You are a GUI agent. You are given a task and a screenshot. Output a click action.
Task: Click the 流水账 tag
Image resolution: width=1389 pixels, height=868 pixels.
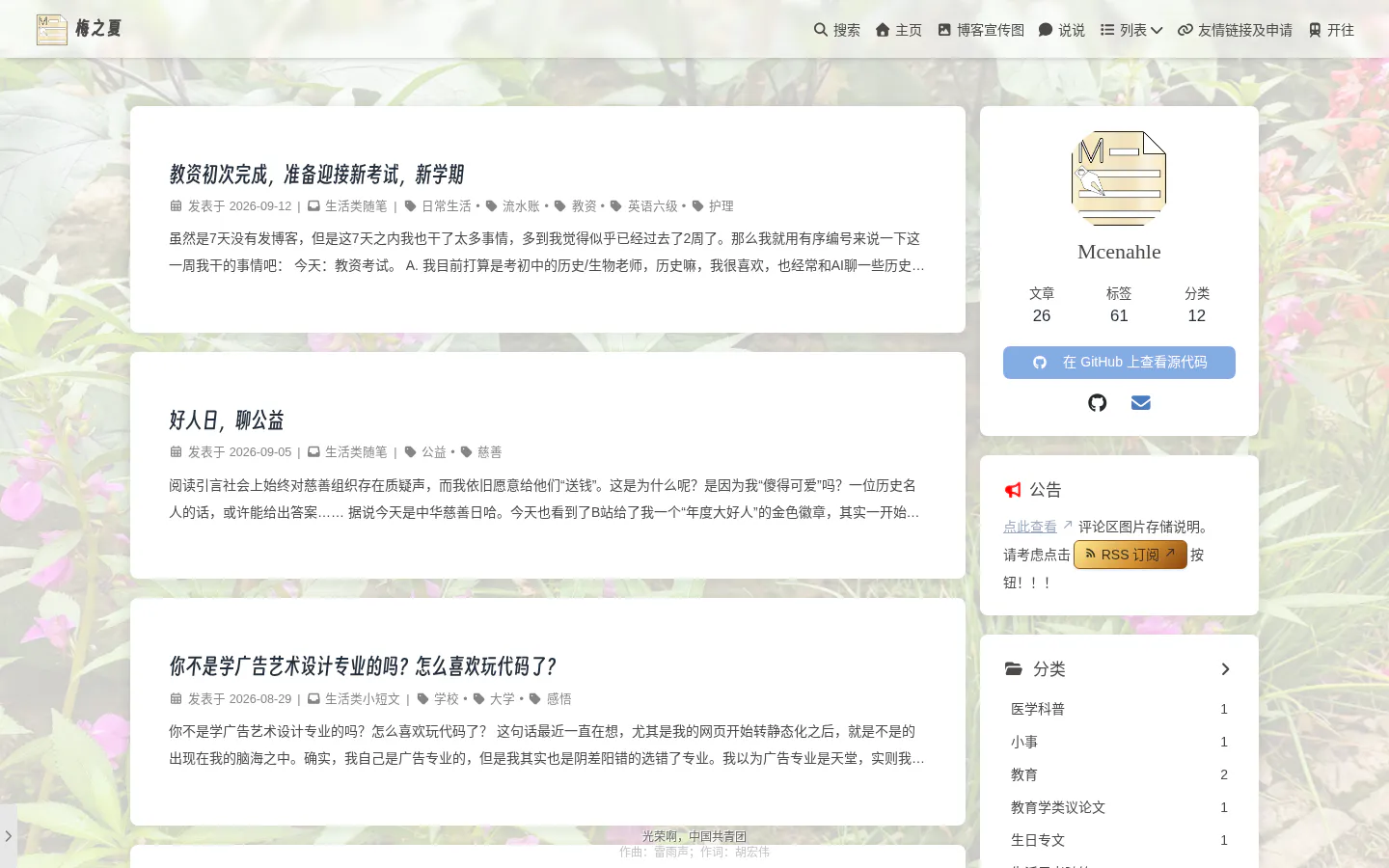click(521, 206)
